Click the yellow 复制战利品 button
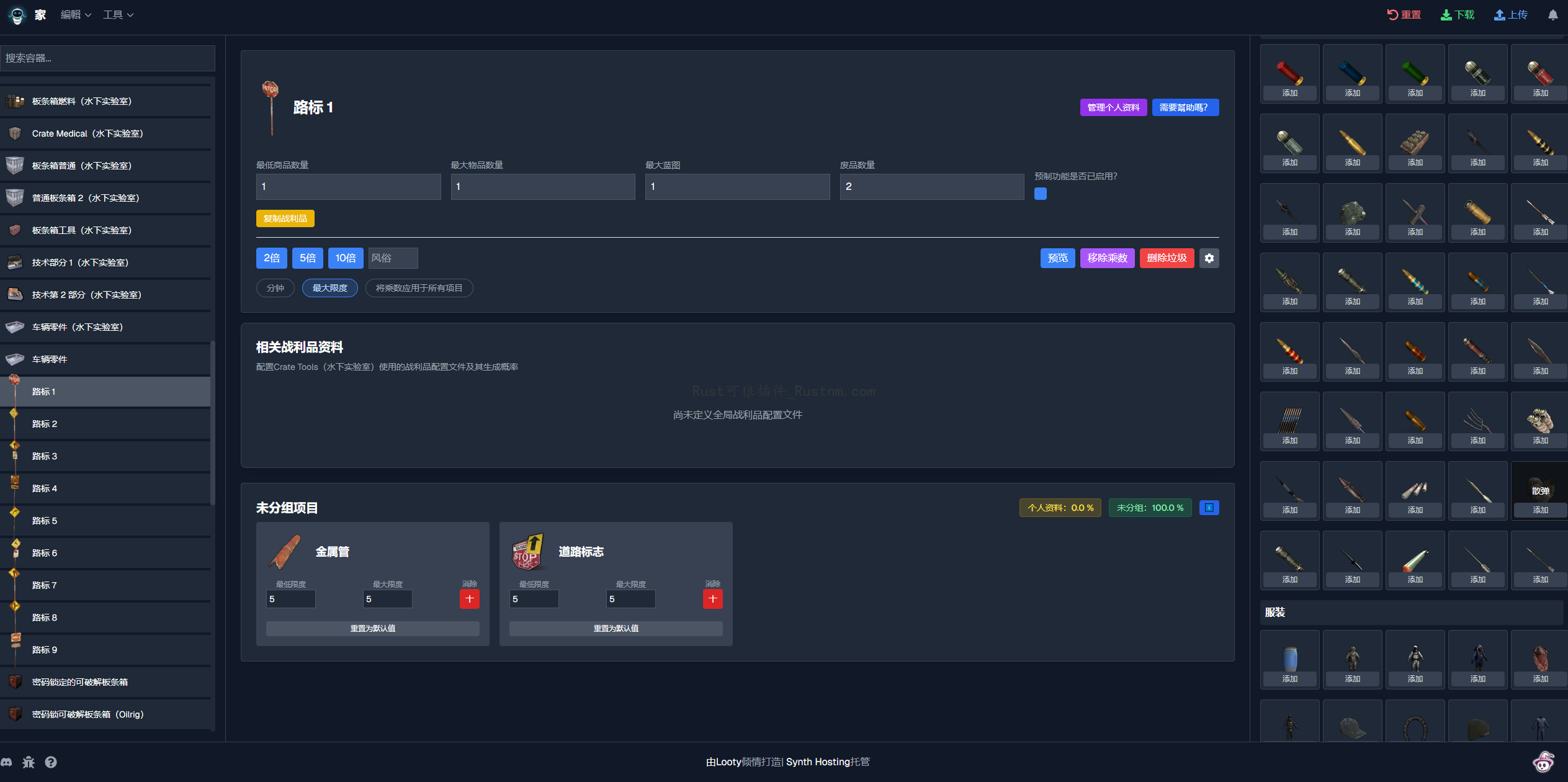Screen dimensions: 1568x782 pos(285,218)
